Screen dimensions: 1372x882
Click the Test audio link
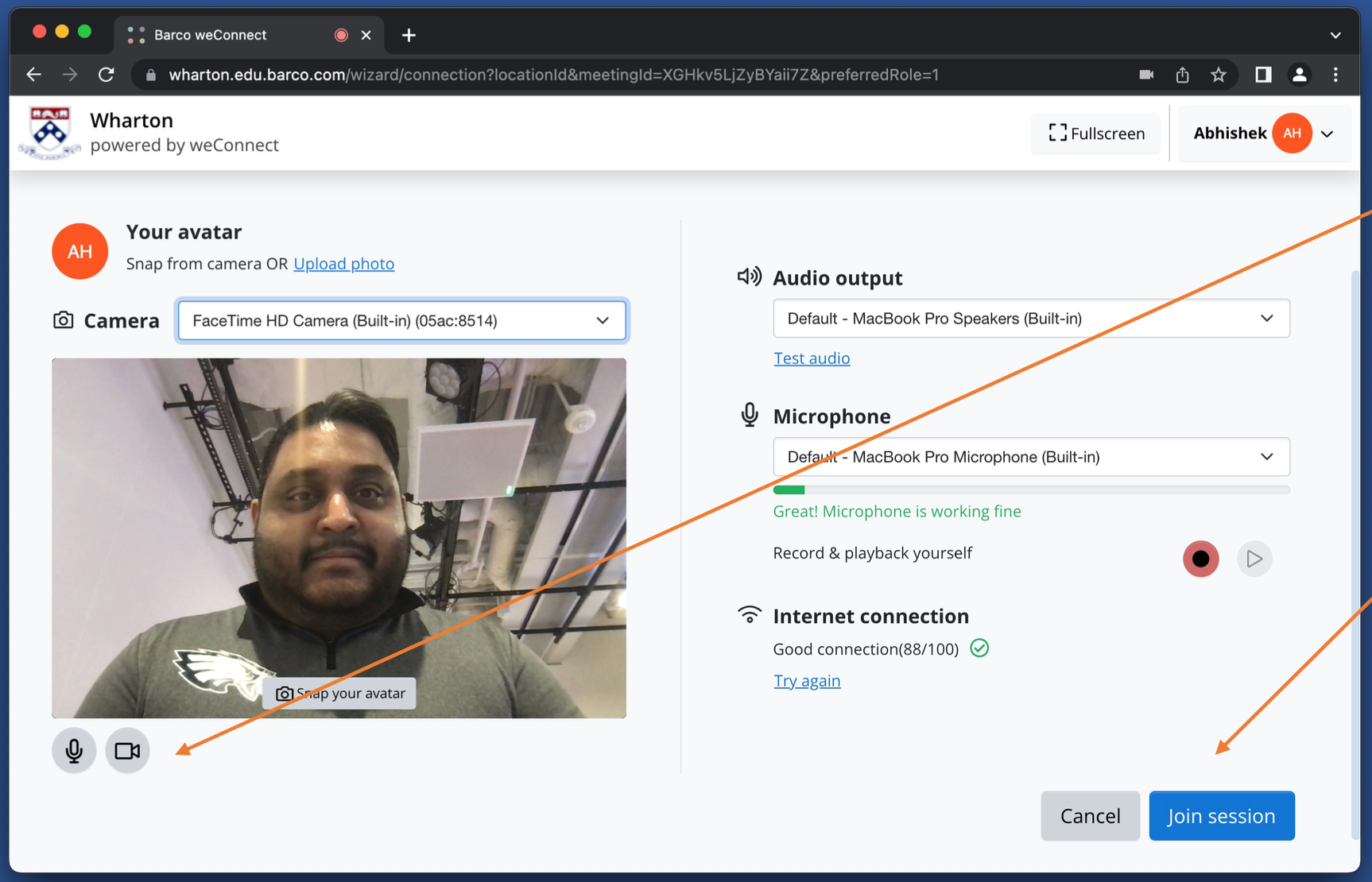(x=812, y=358)
